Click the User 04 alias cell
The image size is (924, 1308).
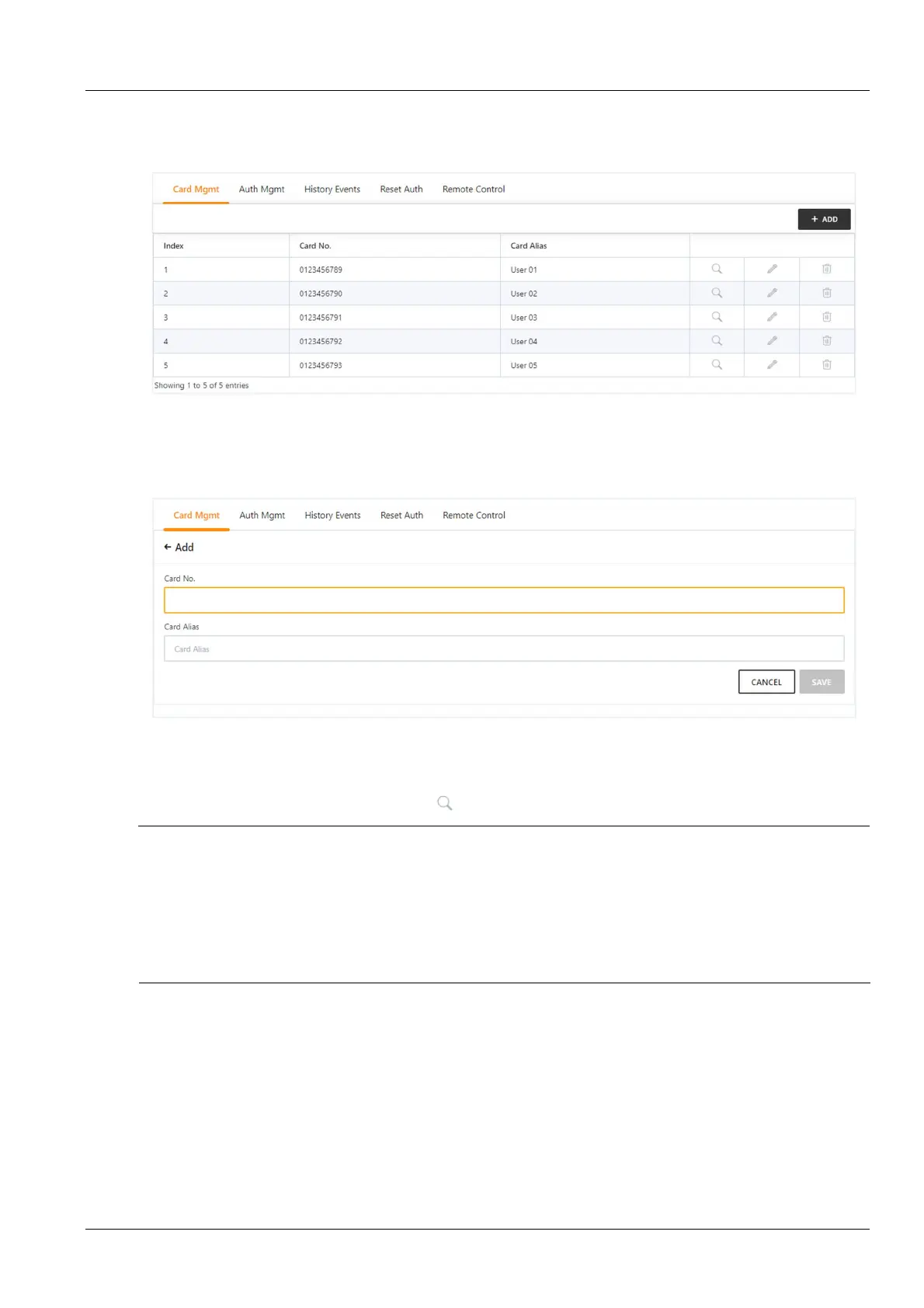click(595, 341)
